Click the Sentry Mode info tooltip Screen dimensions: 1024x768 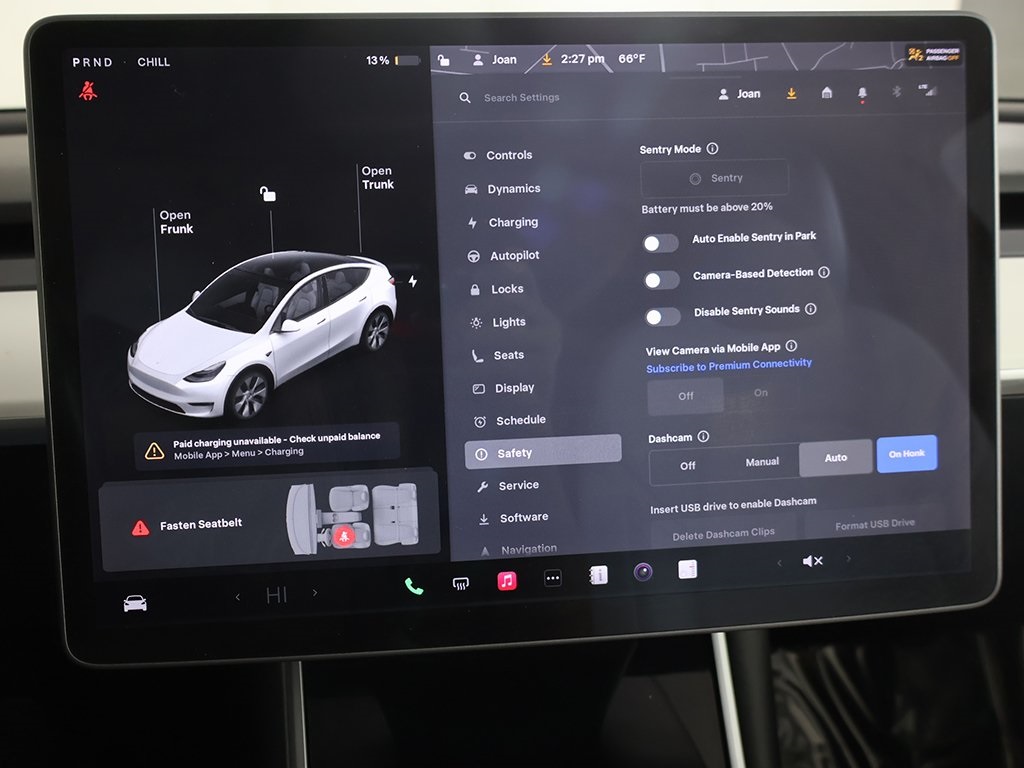[710, 148]
